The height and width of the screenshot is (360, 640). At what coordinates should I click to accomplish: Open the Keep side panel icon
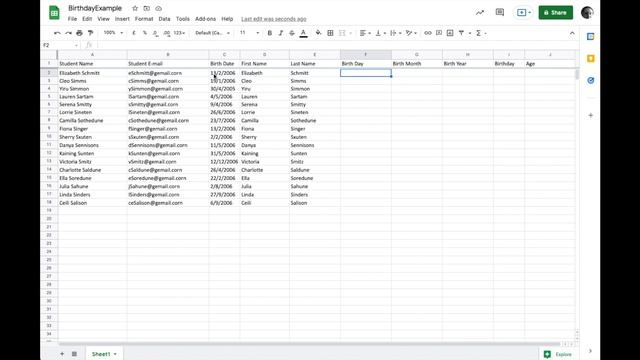coord(591,59)
